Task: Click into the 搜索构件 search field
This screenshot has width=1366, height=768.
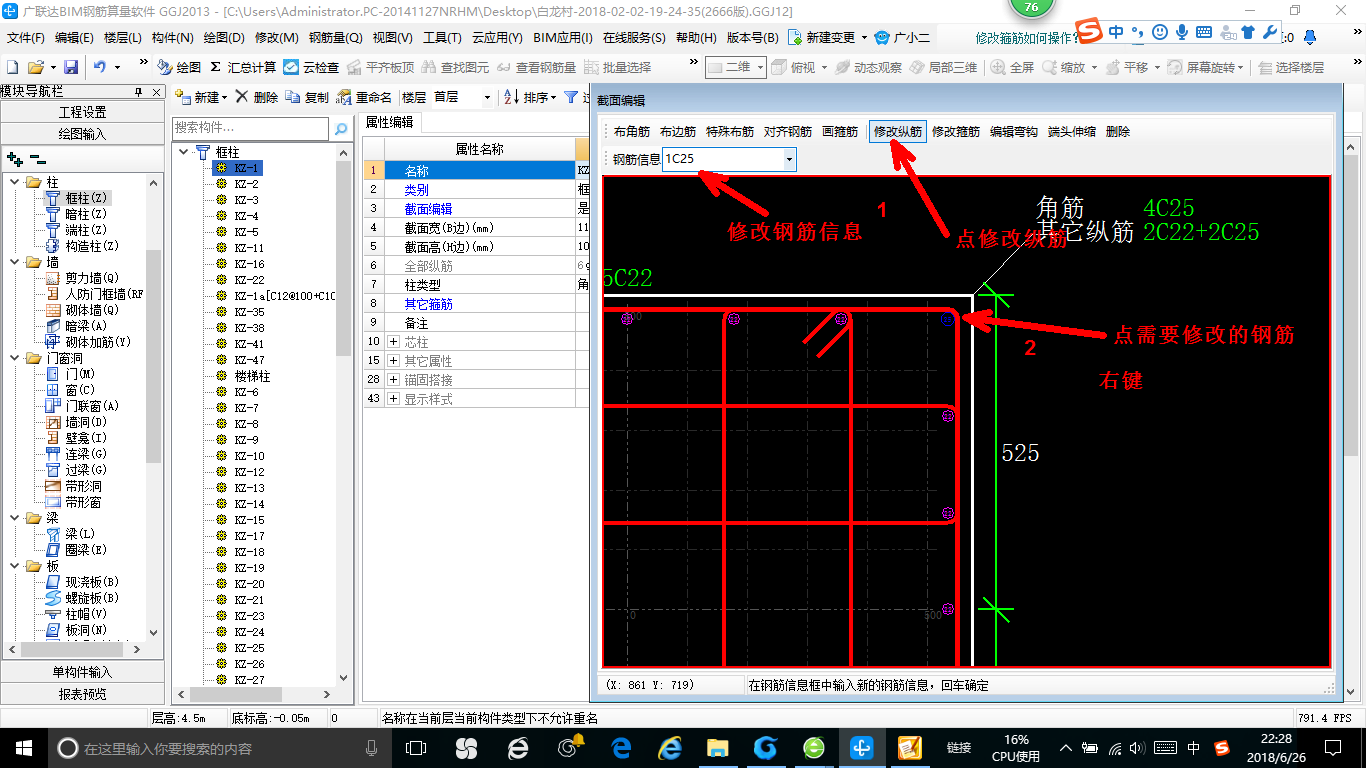Action: 250,128
